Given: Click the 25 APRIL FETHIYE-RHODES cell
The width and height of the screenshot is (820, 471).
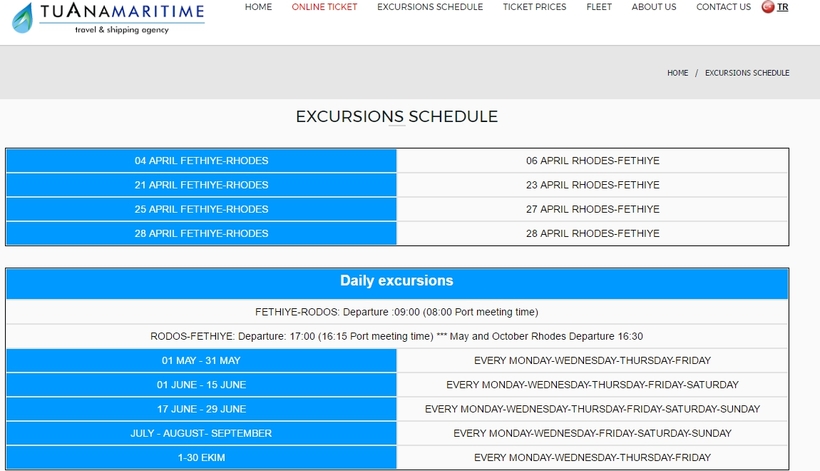Looking at the screenshot, I should pos(202,209).
